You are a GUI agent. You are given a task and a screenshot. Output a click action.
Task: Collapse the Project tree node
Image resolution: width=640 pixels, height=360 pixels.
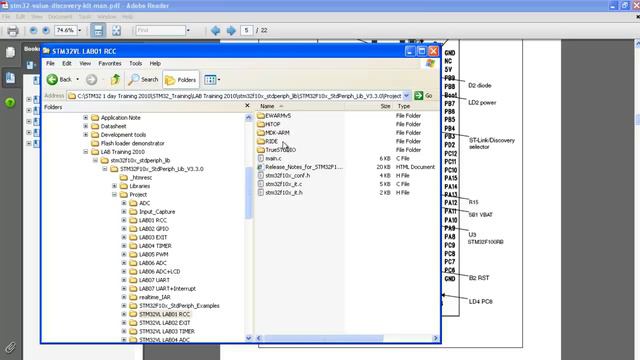(115, 195)
